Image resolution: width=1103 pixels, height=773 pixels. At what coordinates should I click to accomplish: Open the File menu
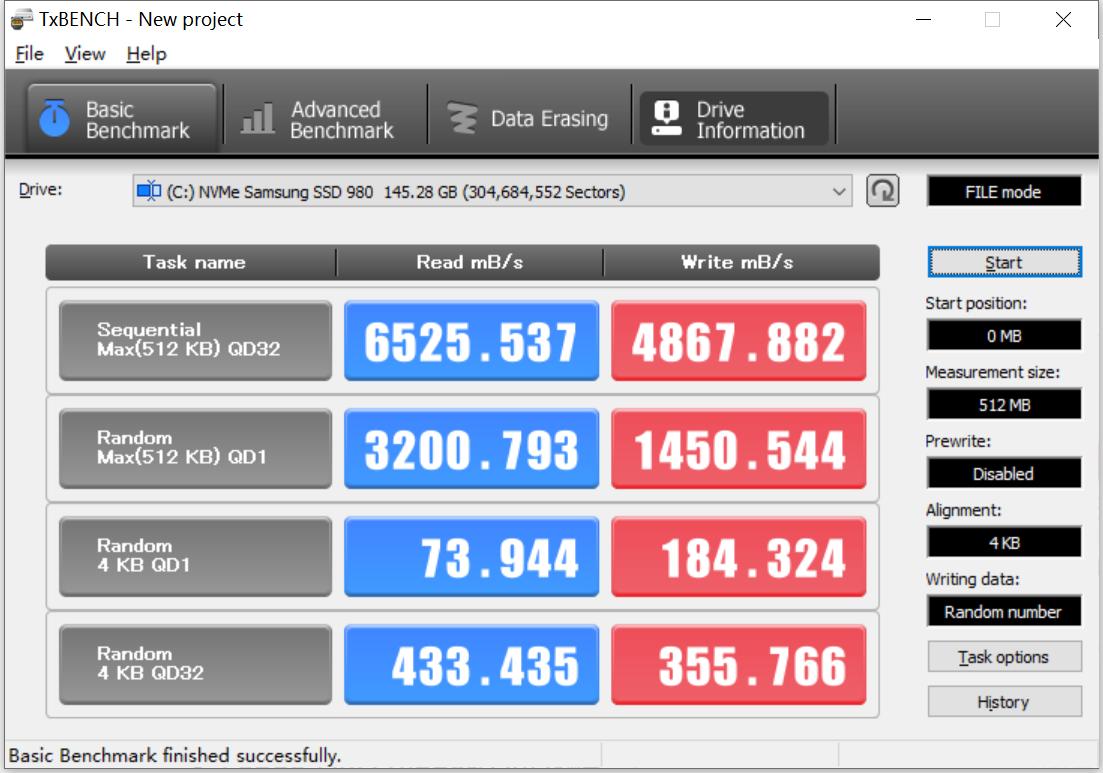point(27,54)
